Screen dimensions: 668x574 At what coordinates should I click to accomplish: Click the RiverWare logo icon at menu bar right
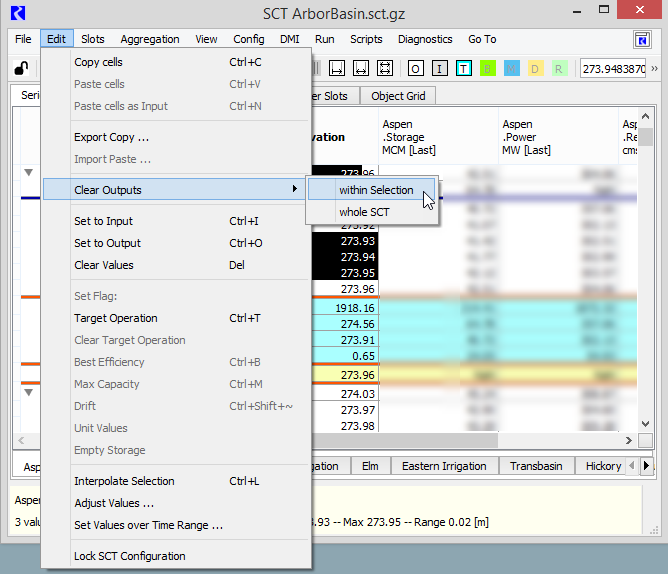point(643,39)
